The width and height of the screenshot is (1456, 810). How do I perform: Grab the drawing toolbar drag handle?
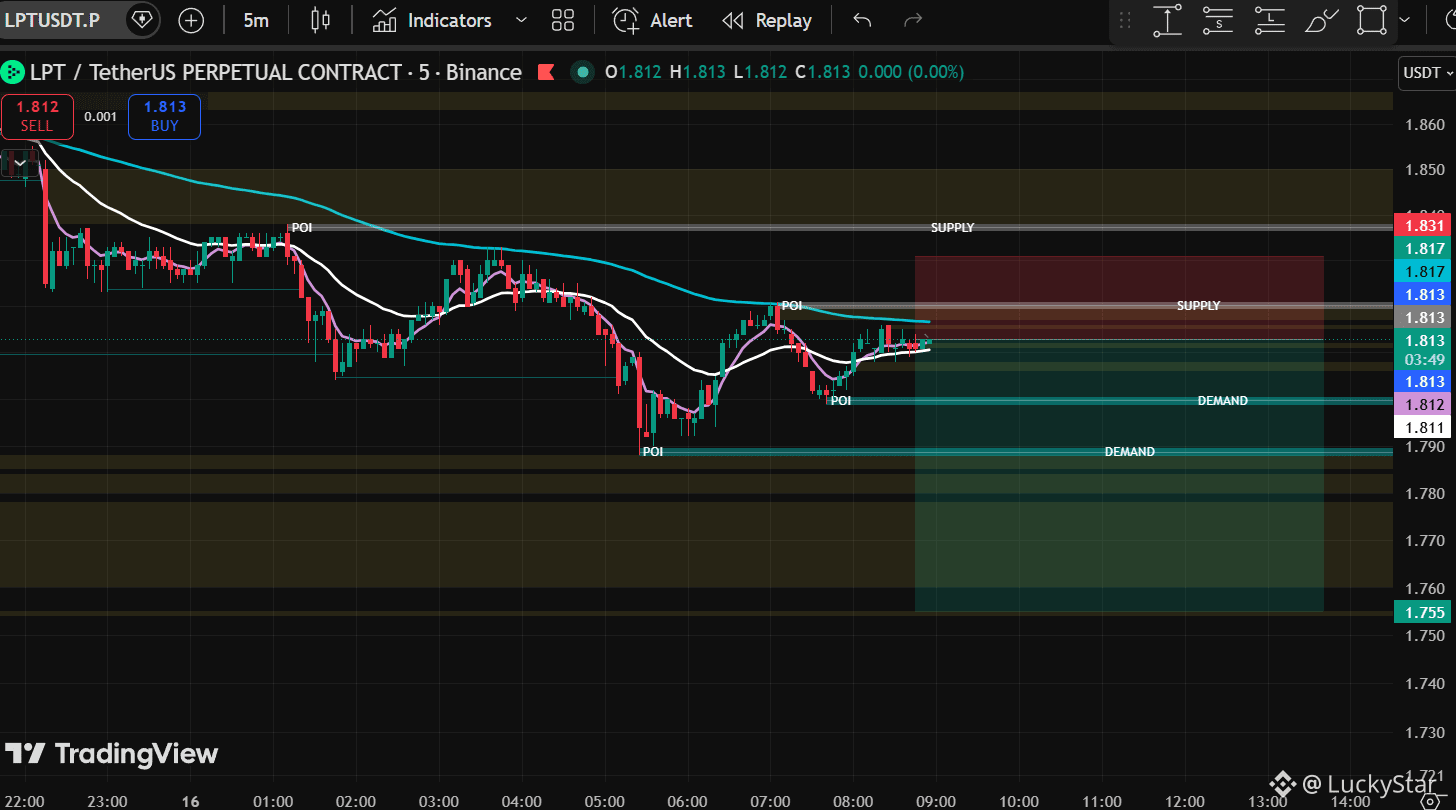pyautogui.click(x=1125, y=20)
